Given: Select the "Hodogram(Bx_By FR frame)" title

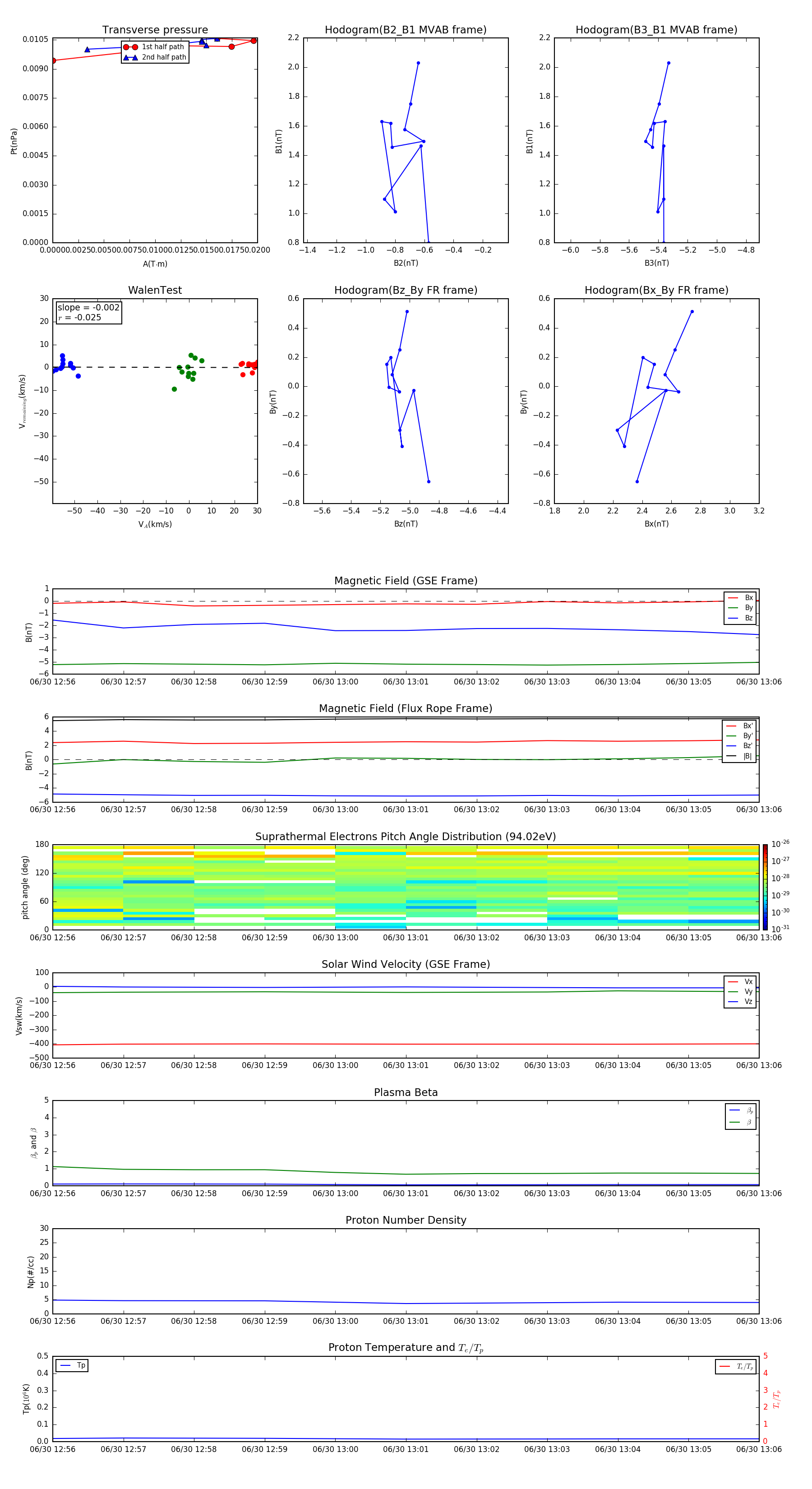Looking at the screenshot, I should tap(656, 290).
